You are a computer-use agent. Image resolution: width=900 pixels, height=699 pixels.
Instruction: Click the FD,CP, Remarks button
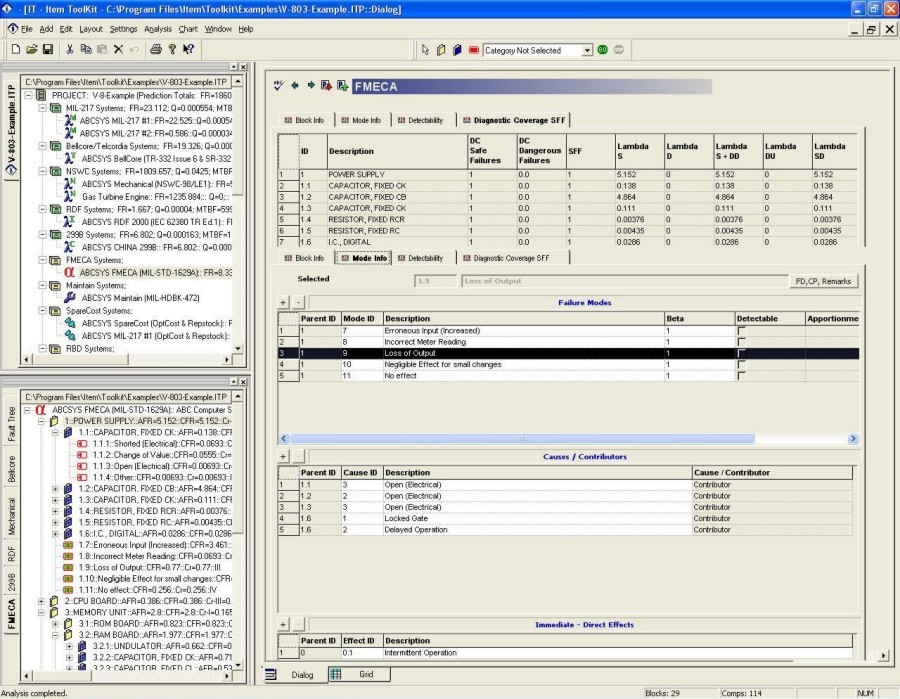tap(823, 281)
